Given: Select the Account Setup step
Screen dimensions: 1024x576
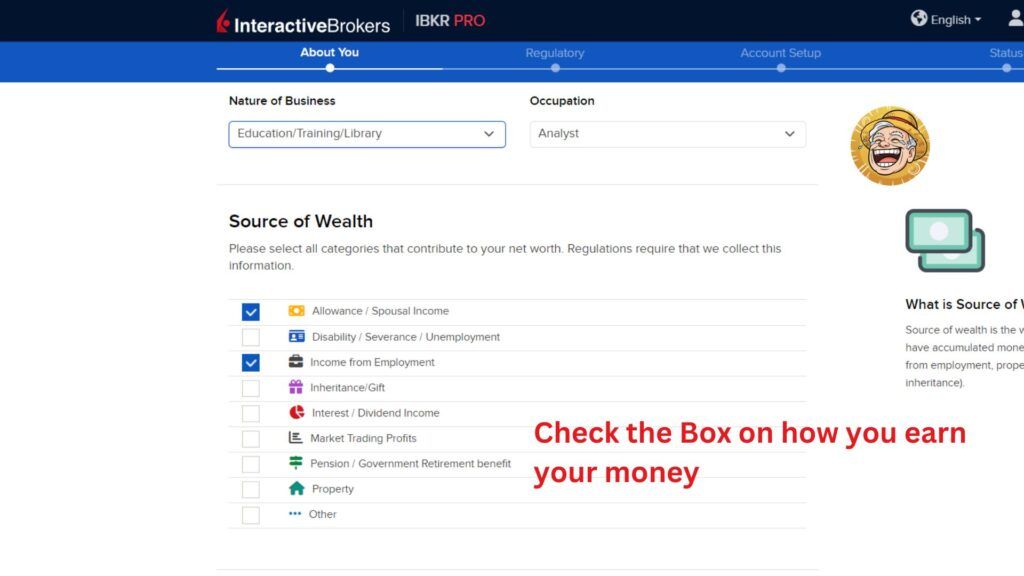Looking at the screenshot, I should pos(781,53).
